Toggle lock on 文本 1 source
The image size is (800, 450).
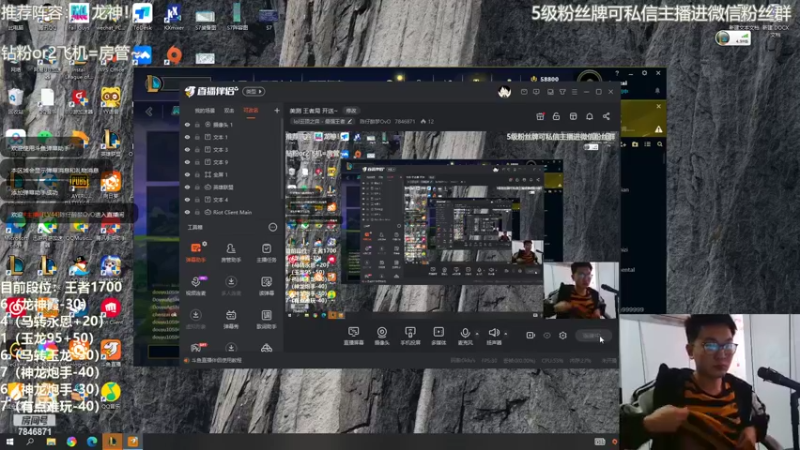197,137
